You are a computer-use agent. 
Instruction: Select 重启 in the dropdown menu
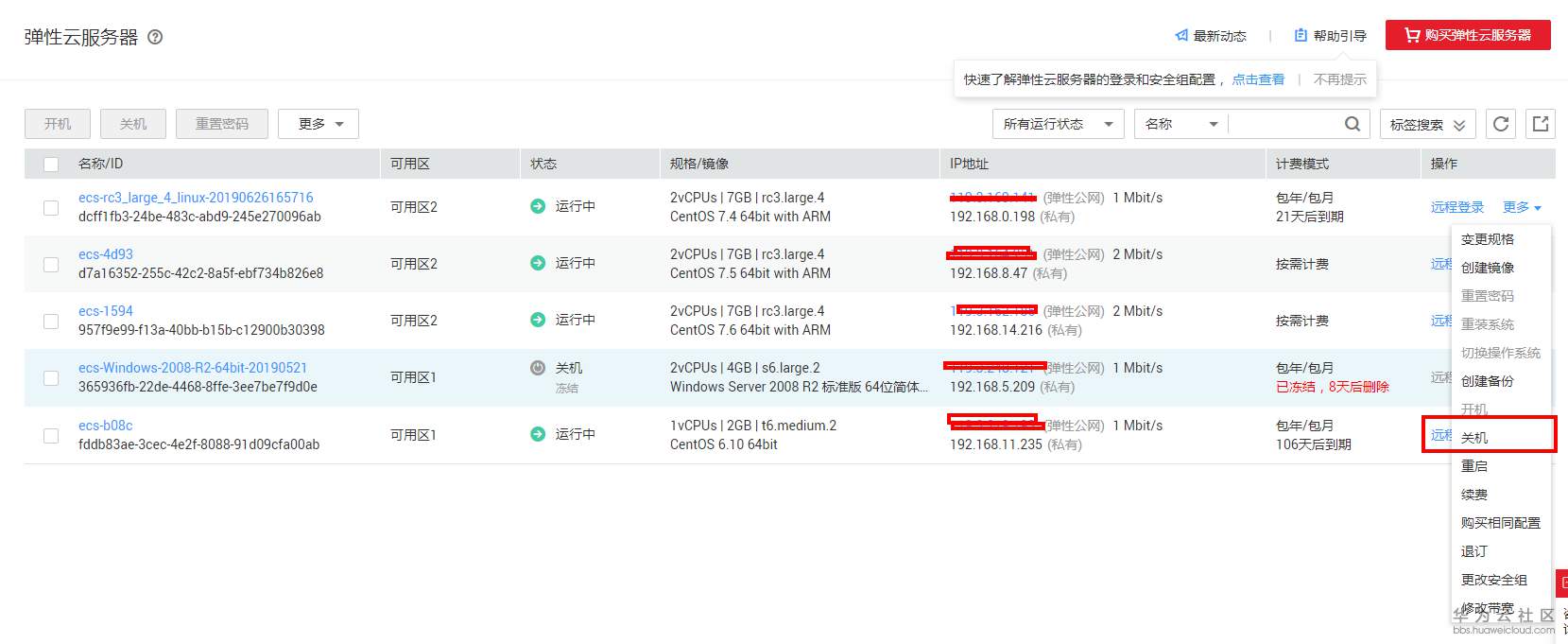pos(1474,466)
